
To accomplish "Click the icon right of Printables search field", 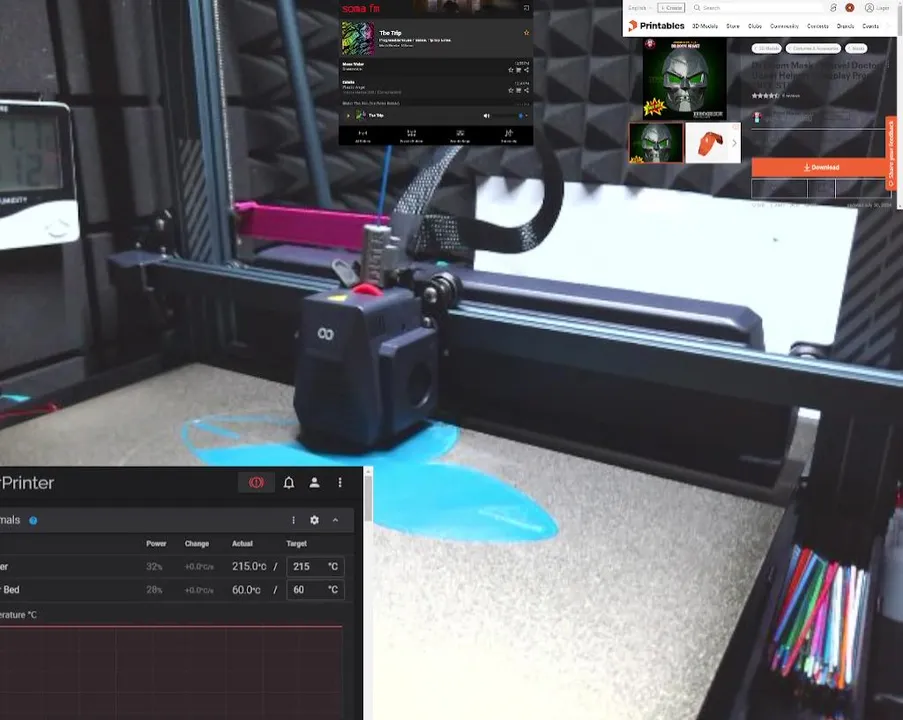I will coord(833,7).
